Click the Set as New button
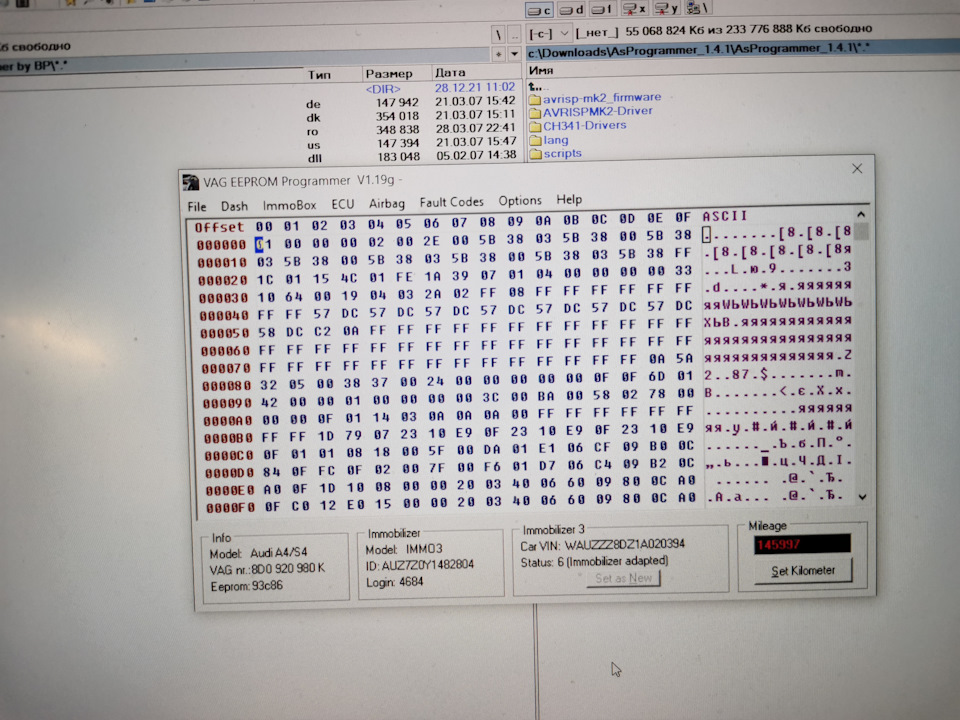 pyautogui.click(x=623, y=579)
